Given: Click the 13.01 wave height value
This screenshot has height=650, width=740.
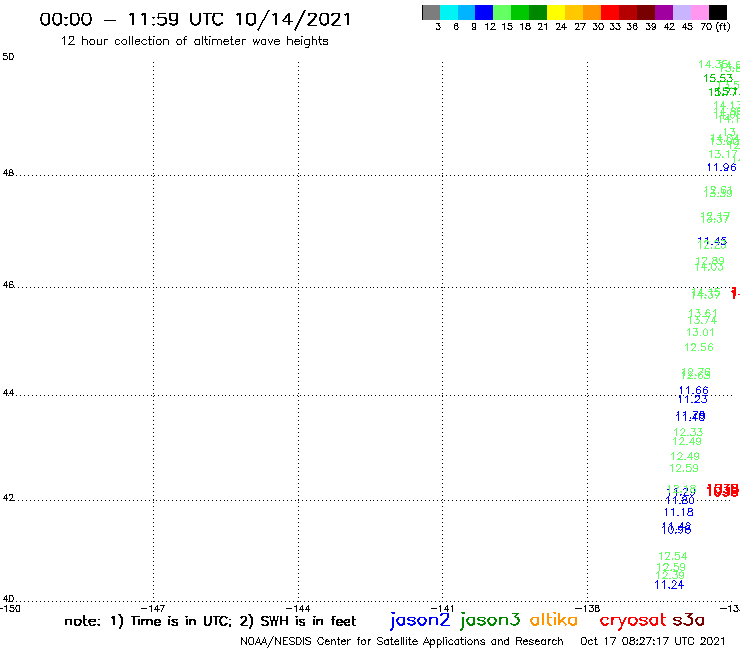Looking at the screenshot, I should (700, 332).
